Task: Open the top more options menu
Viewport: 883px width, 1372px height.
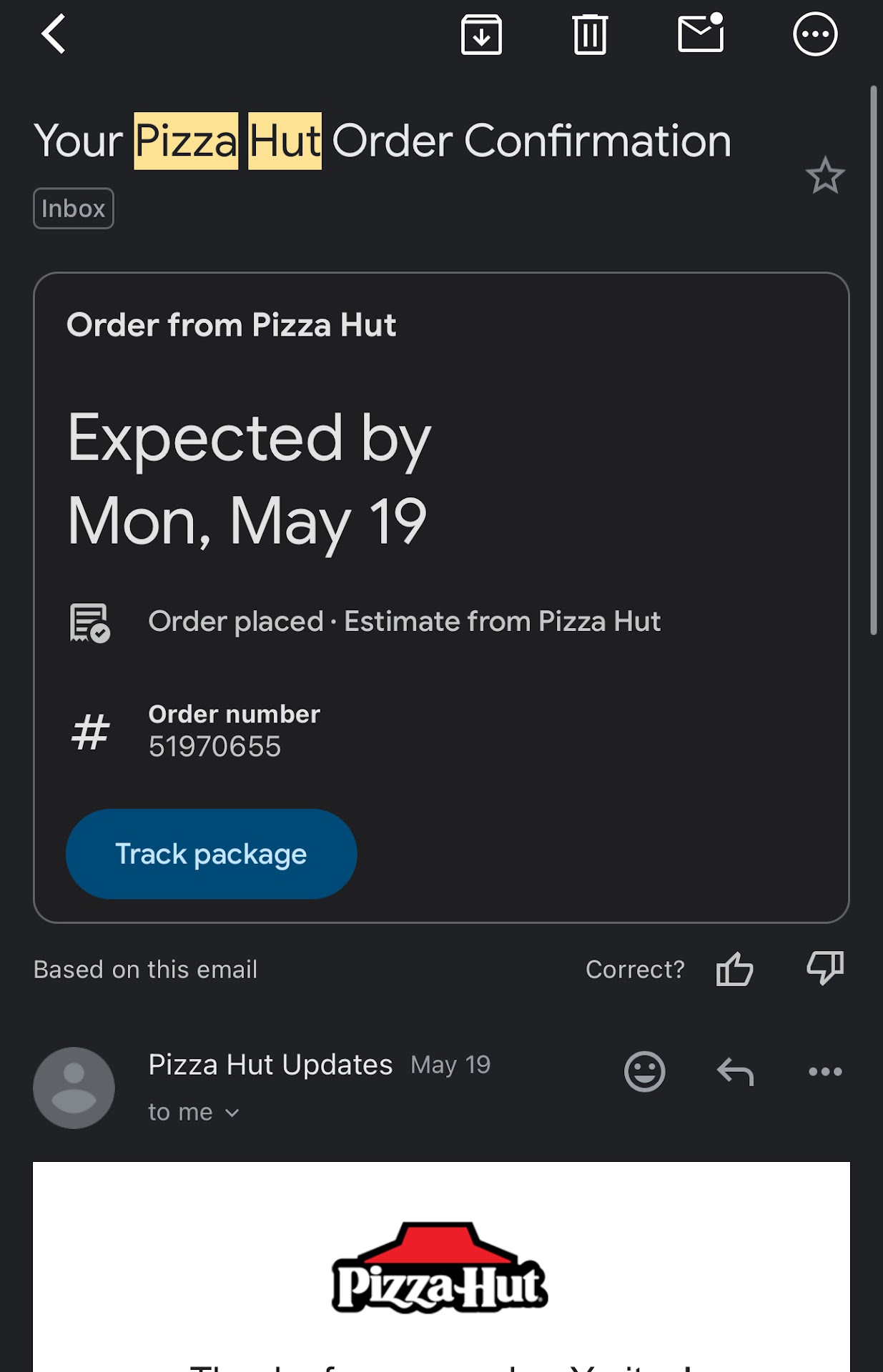Action: click(x=815, y=34)
